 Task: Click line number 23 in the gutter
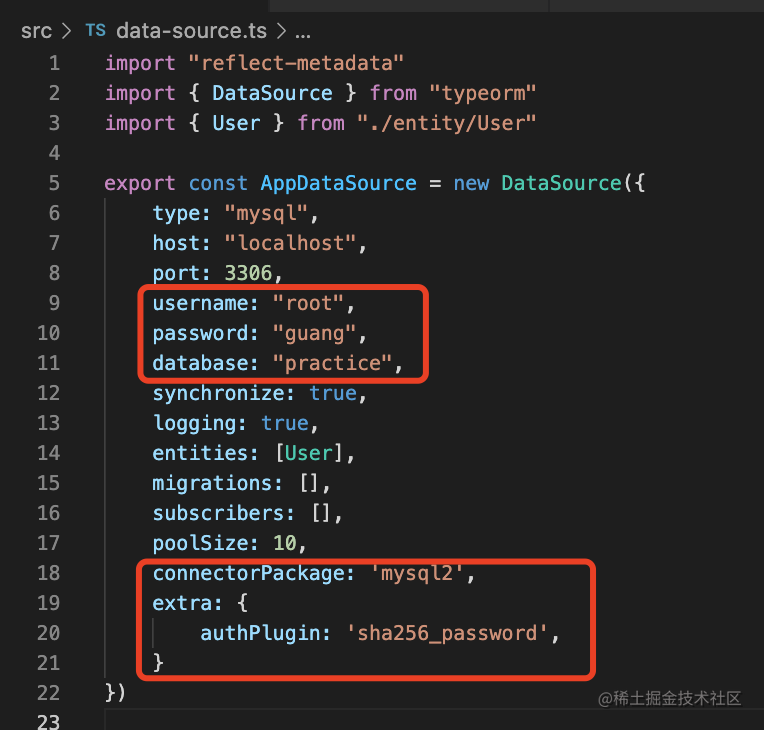pos(49,722)
